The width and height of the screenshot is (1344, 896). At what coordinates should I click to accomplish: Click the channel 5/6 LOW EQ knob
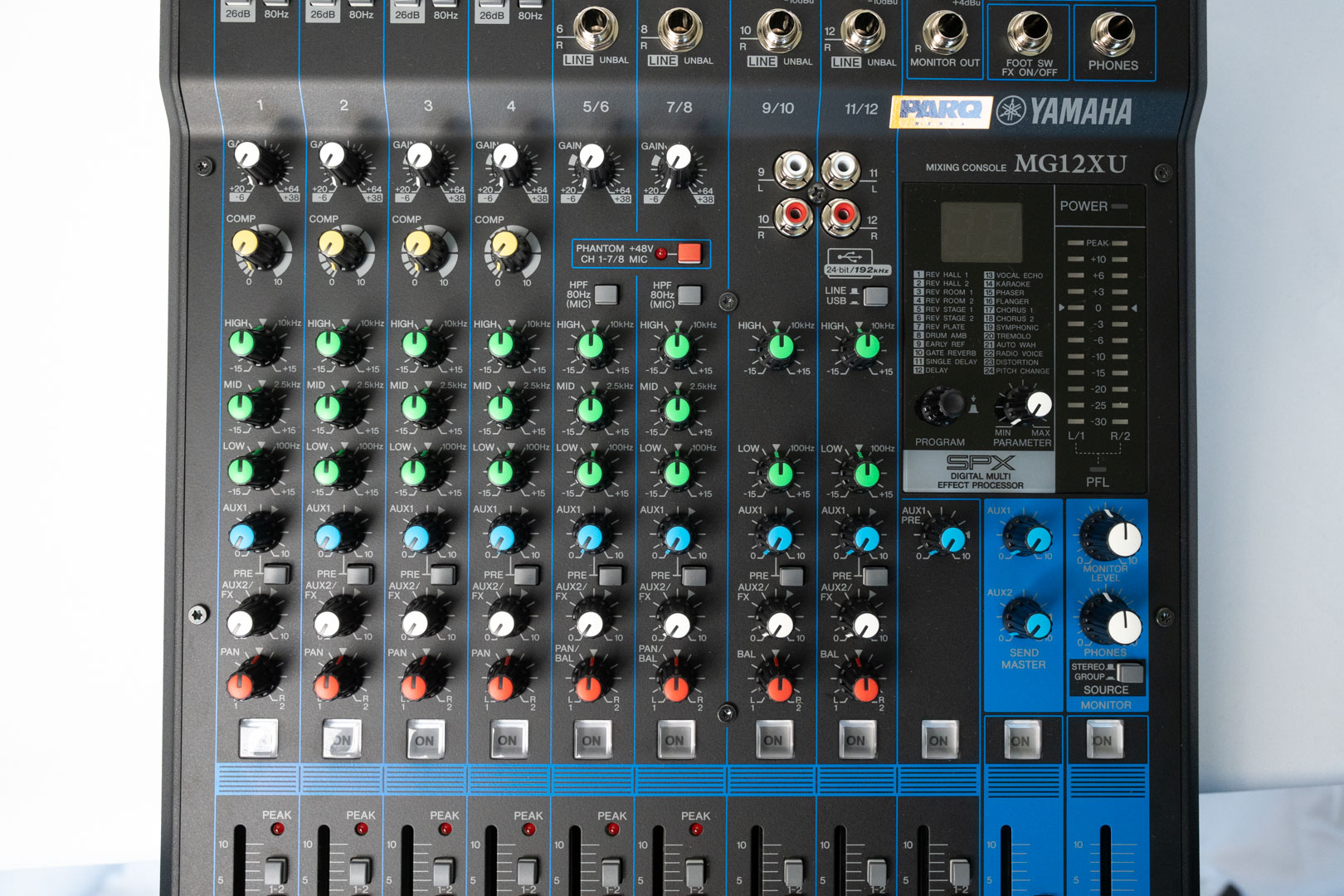point(592,473)
